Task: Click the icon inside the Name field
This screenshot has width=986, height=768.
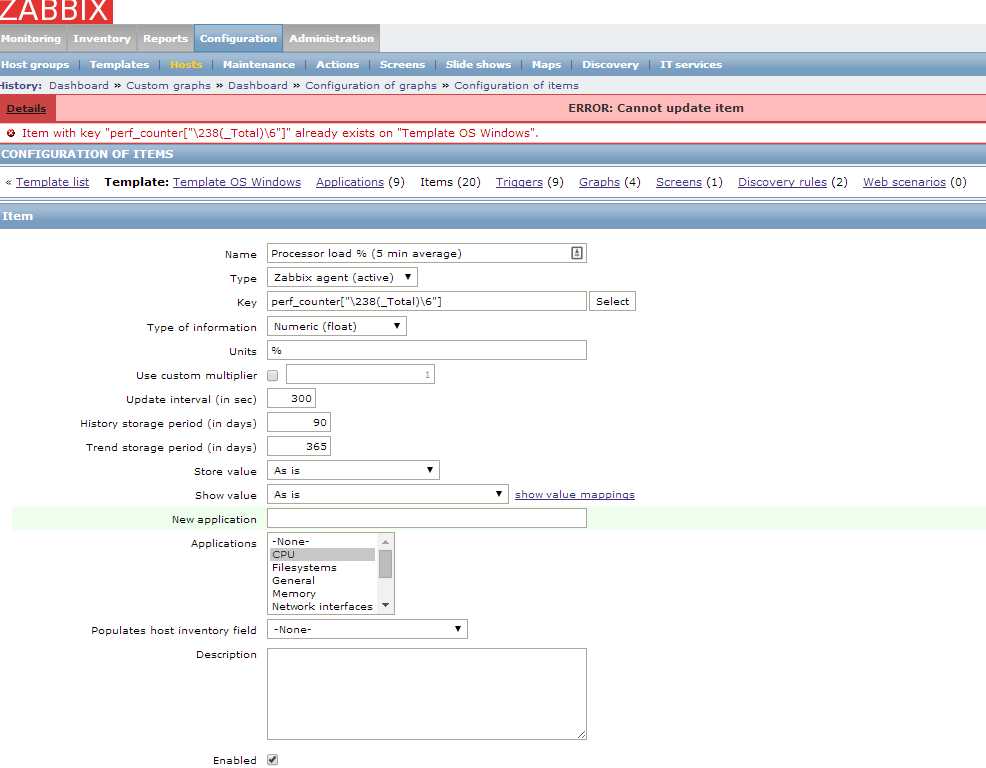Action: (577, 253)
